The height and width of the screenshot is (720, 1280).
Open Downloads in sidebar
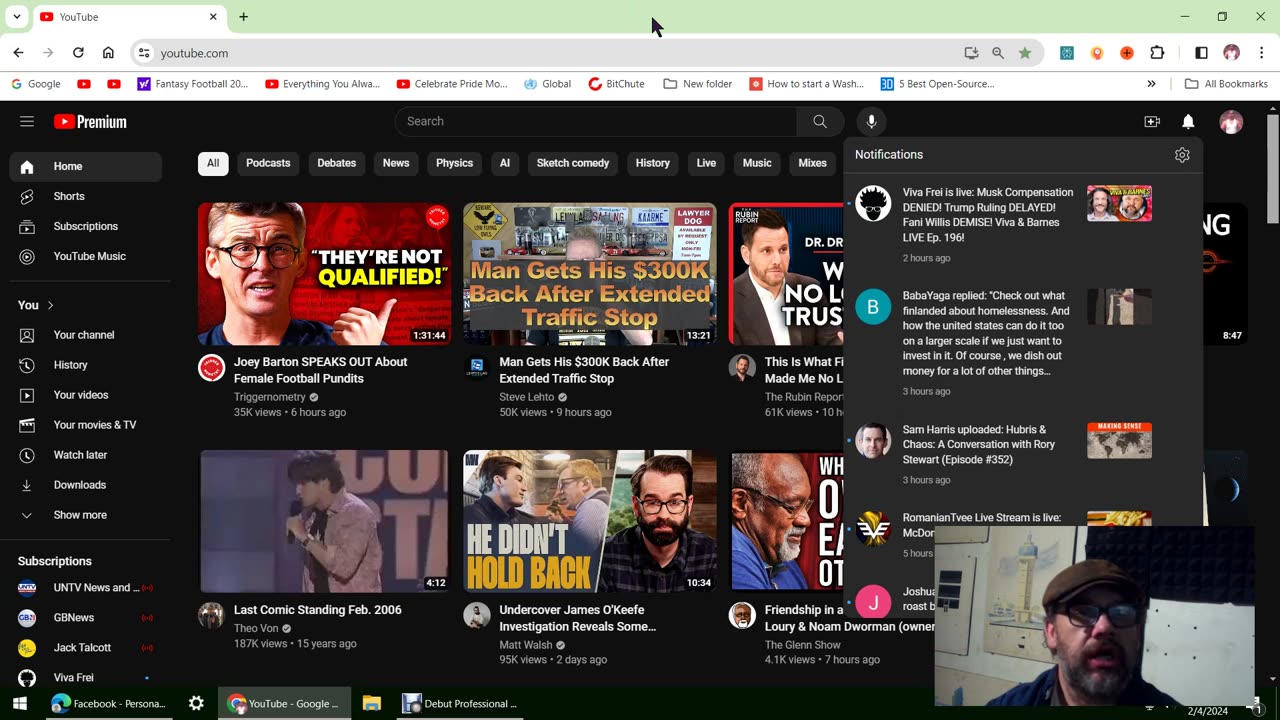85,485
